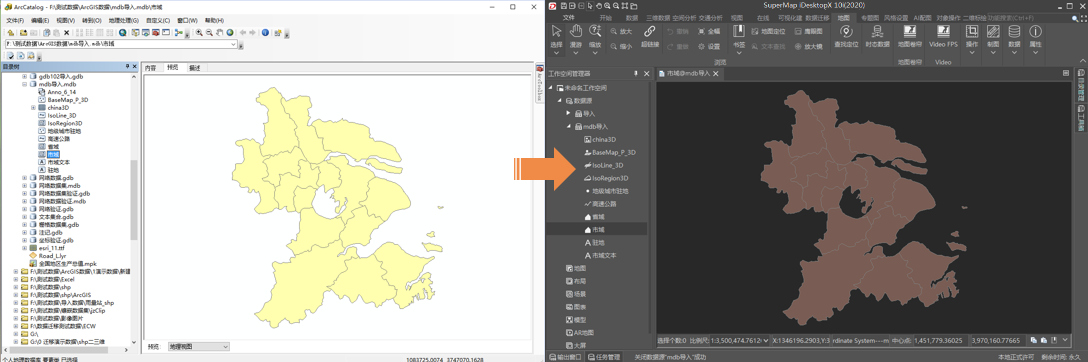Click the Save icon in SuperMap title bar

pos(563,6)
